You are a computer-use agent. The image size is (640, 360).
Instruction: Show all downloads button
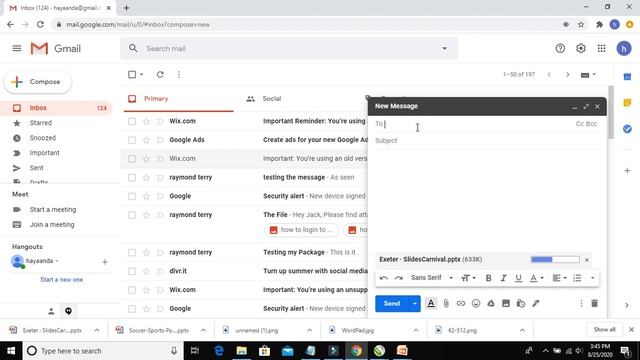click(x=604, y=330)
